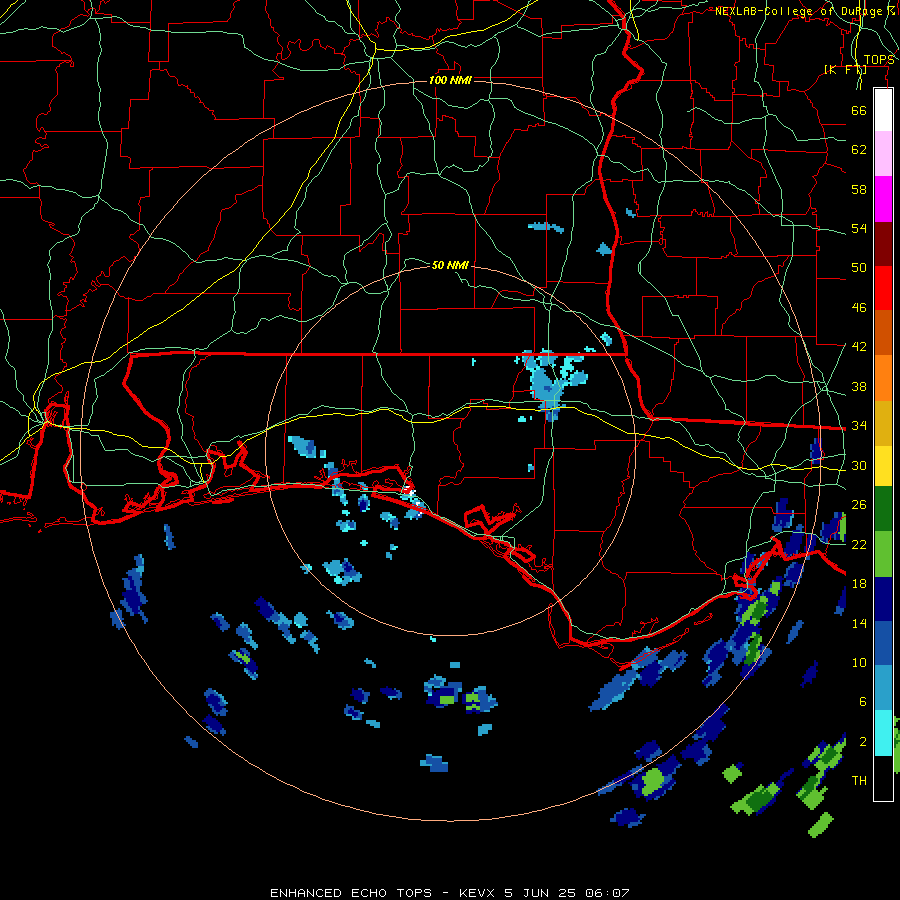Viewport: 900px width, 900px height.
Task: Click the NEXLAB-College of DuPage credit text
Action: point(805,11)
